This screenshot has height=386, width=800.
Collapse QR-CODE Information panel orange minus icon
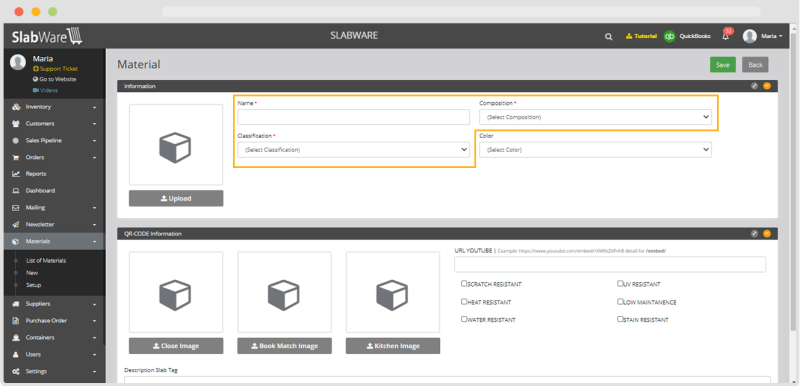coord(767,234)
